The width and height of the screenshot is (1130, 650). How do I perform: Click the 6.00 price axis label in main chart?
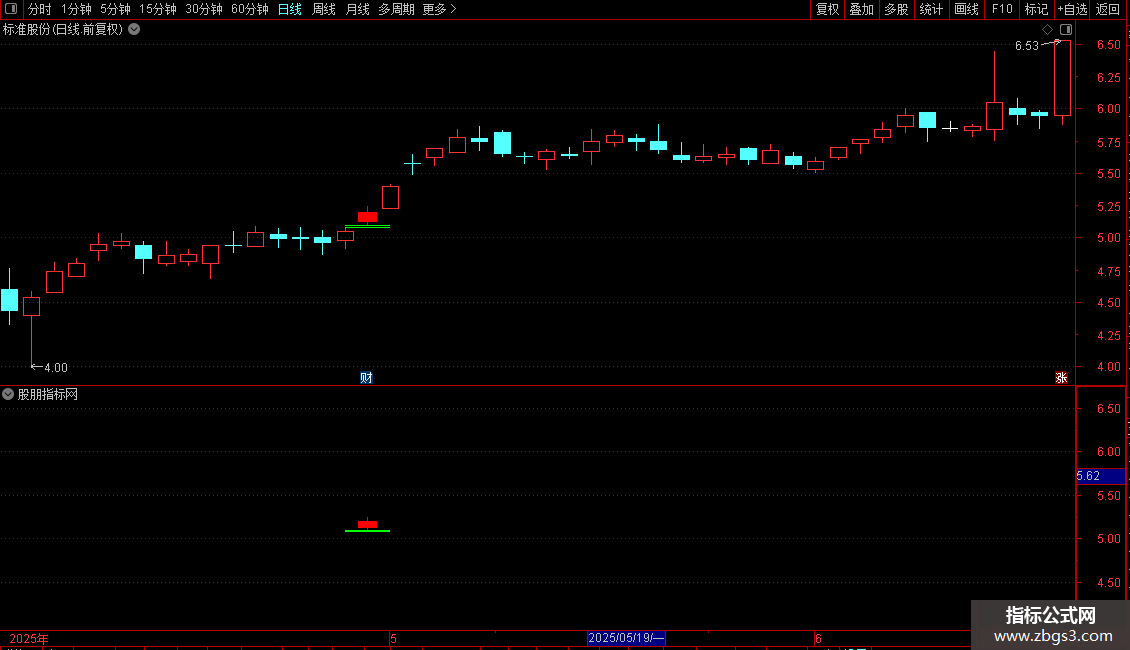[1108, 109]
